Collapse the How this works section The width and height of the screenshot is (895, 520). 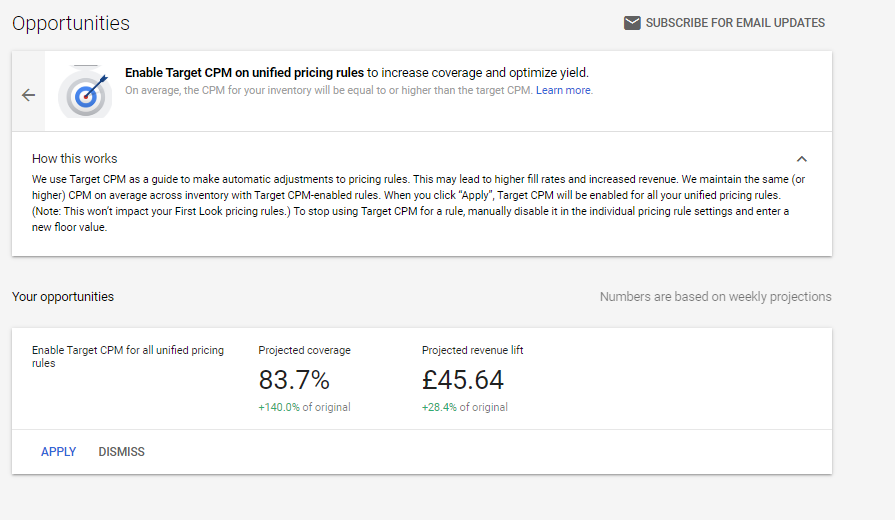pos(801,159)
